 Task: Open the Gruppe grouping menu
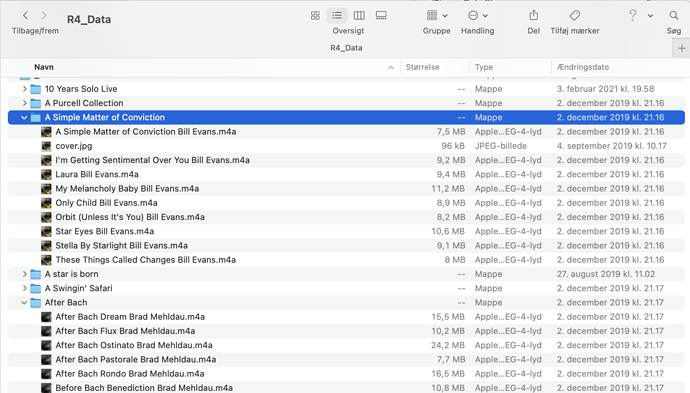437,15
